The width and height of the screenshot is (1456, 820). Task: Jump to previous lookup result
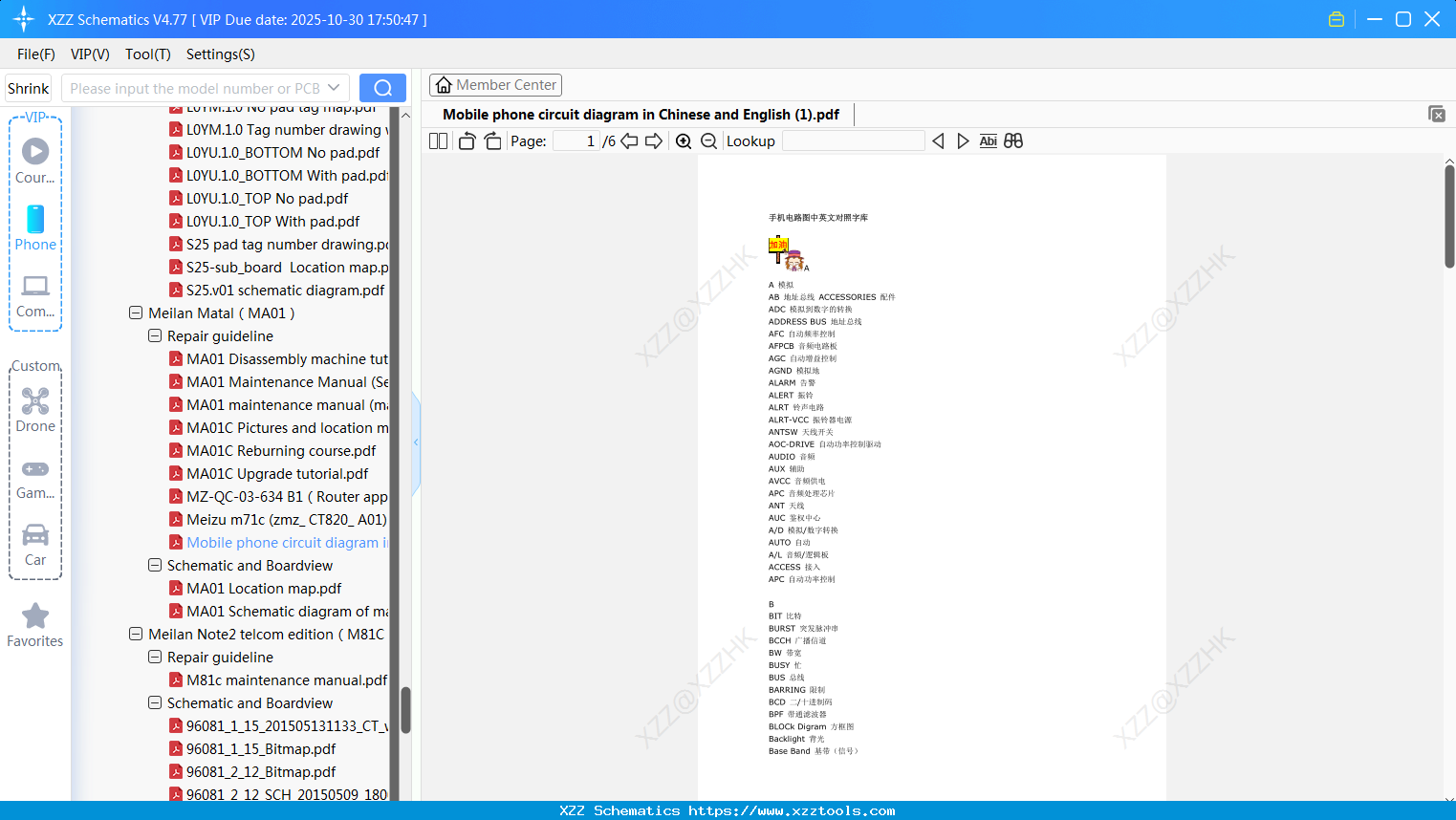(x=938, y=141)
